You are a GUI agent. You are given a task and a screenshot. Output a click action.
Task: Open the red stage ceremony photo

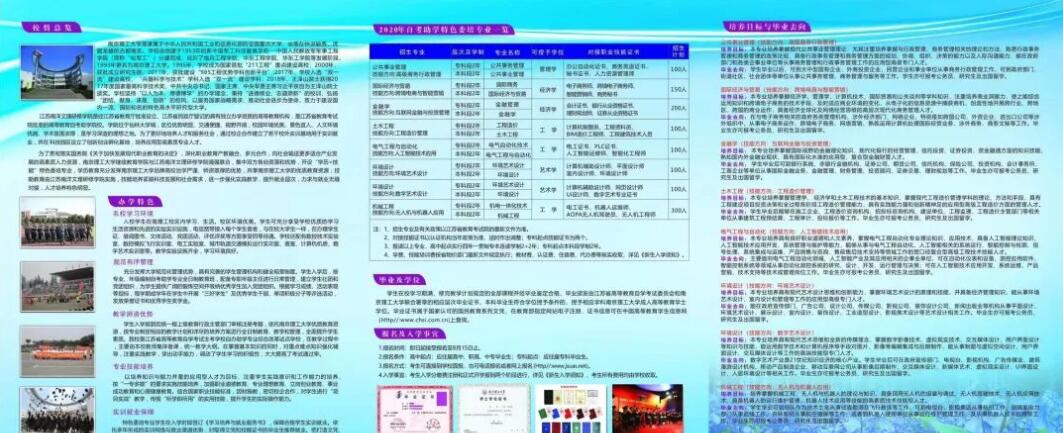click(647, 409)
